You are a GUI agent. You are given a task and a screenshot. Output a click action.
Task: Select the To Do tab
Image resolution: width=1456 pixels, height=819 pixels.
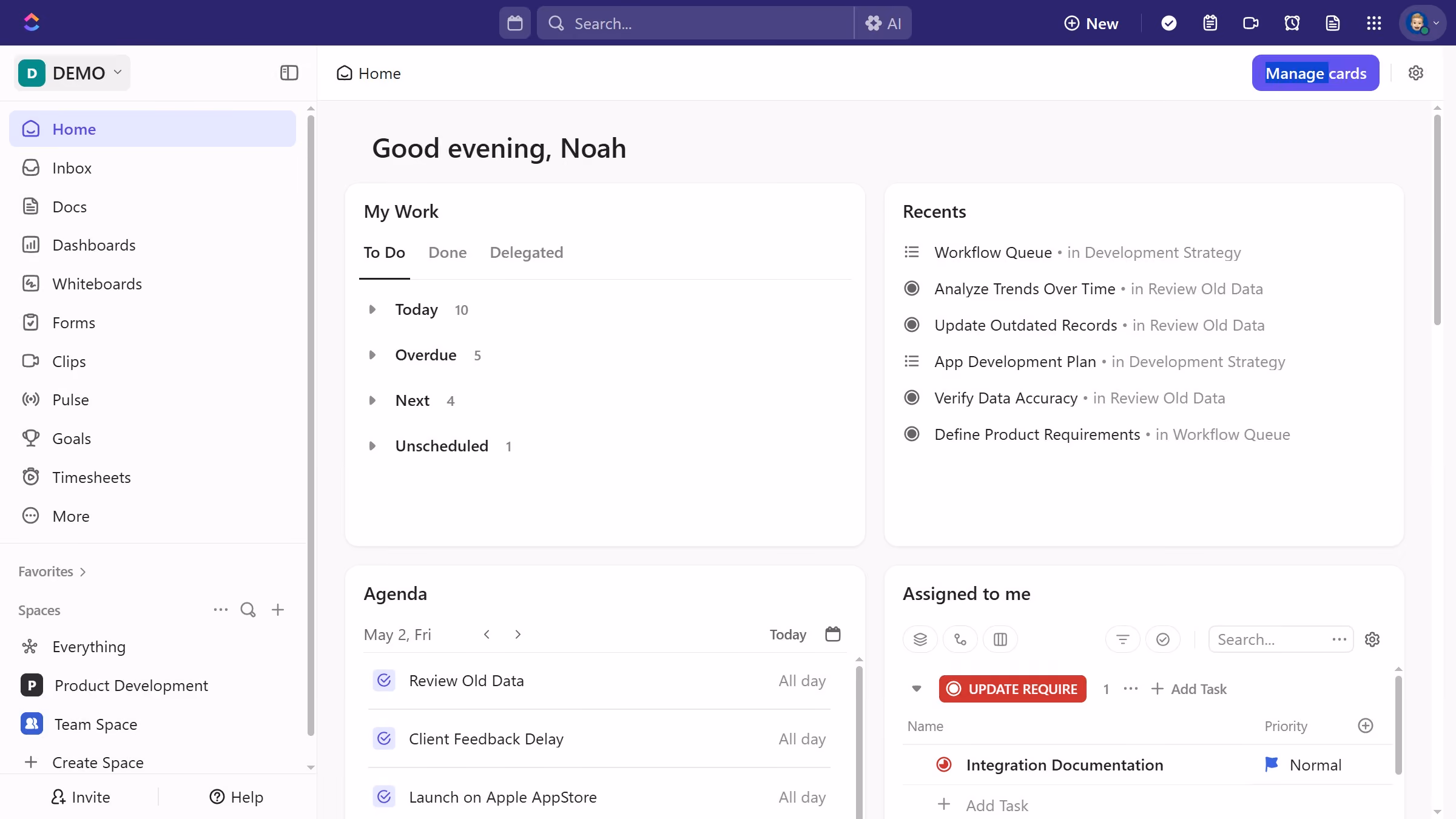point(384,252)
